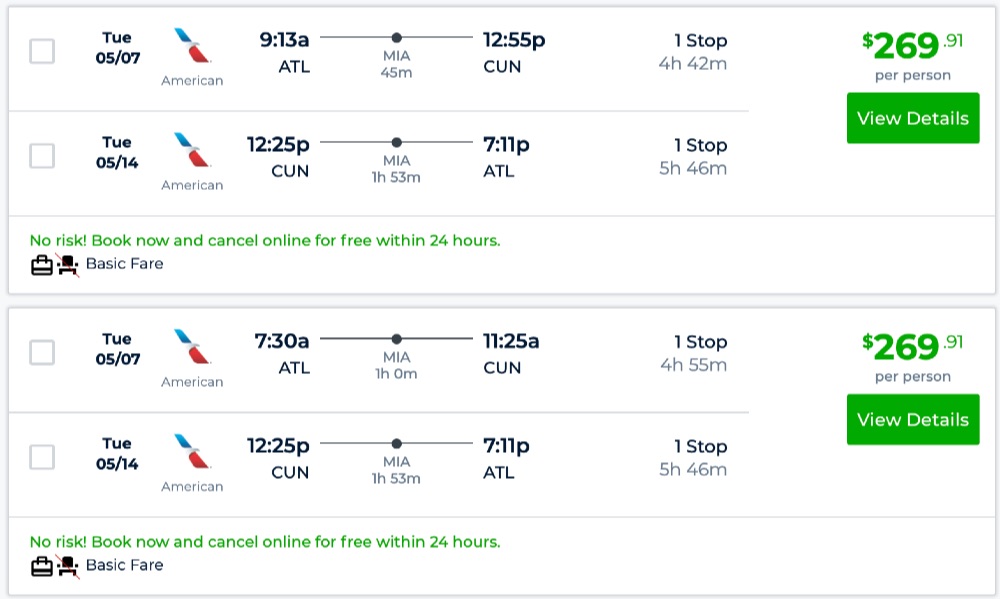Click the MIA 1h 0m layover stop marker
This screenshot has width=1000, height=599.
click(x=397, y=339)
